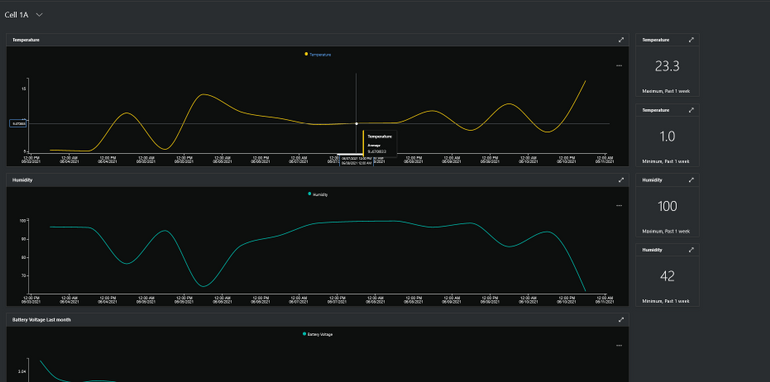
Task: Open the Cell 1A dropdown chevron
Action: point(39,15)
